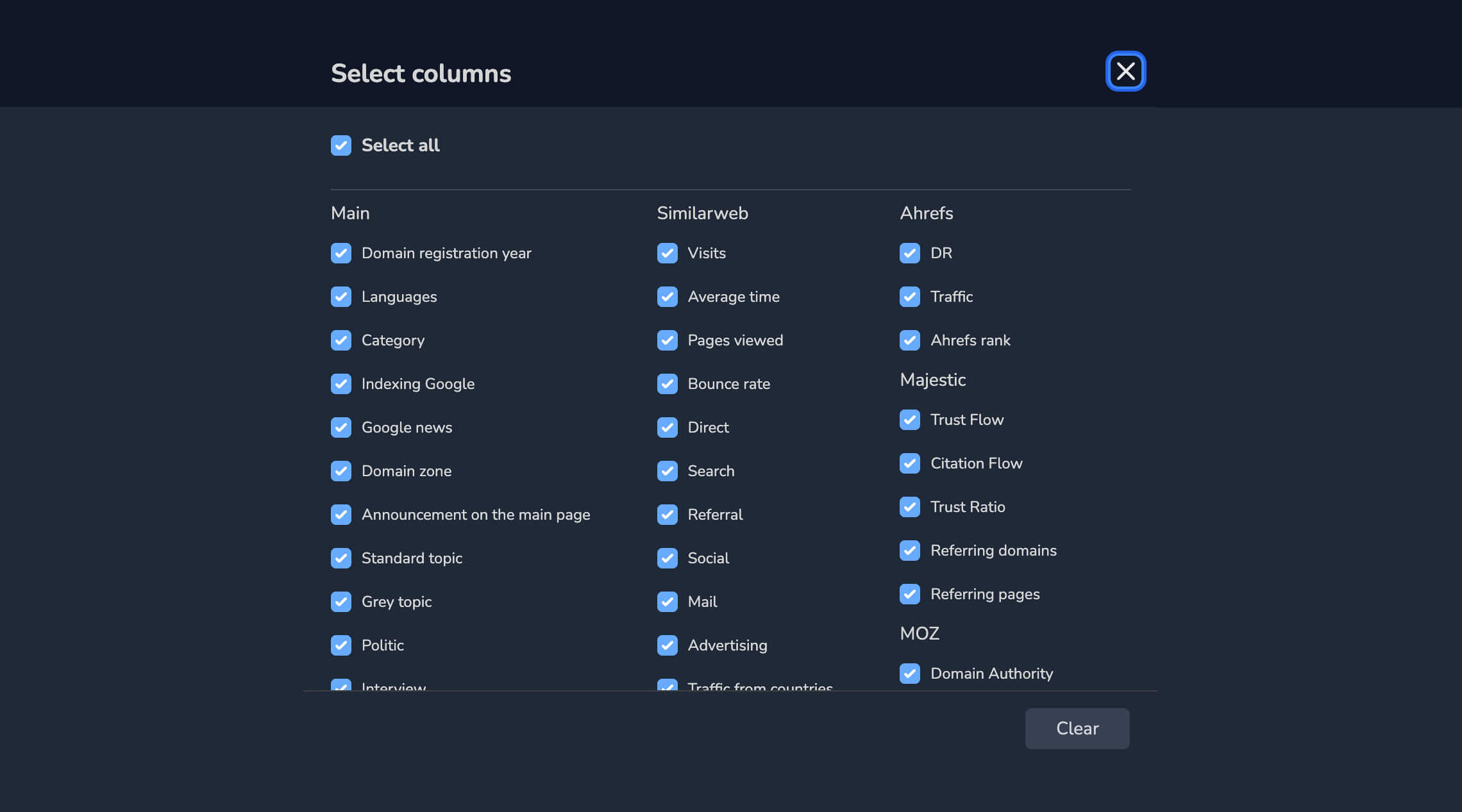The image size is (1462, 812).
Task: Toggle the Grey topic checkbox
Action: (x=341, y=602)
